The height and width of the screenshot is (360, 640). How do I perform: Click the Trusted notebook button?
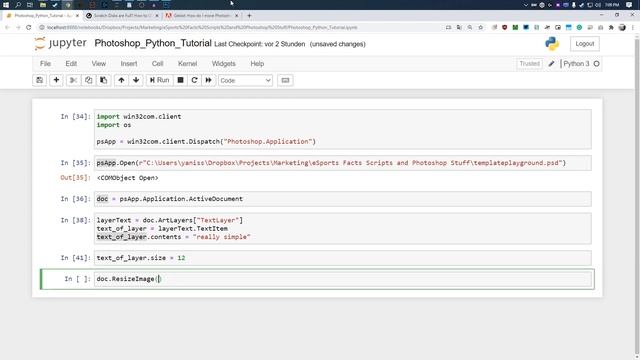point(529,64)
